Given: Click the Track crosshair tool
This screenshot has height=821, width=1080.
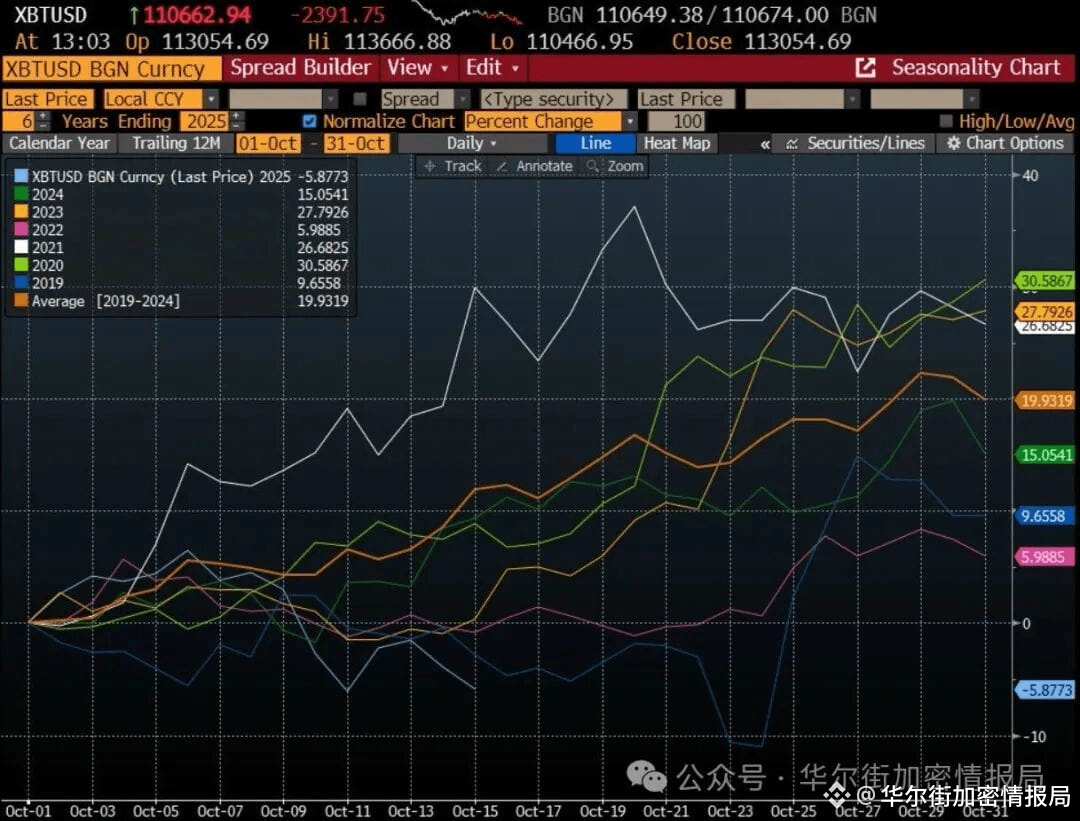Looking at the screenshot, I should pyautogui.click(x=453, y=166).
